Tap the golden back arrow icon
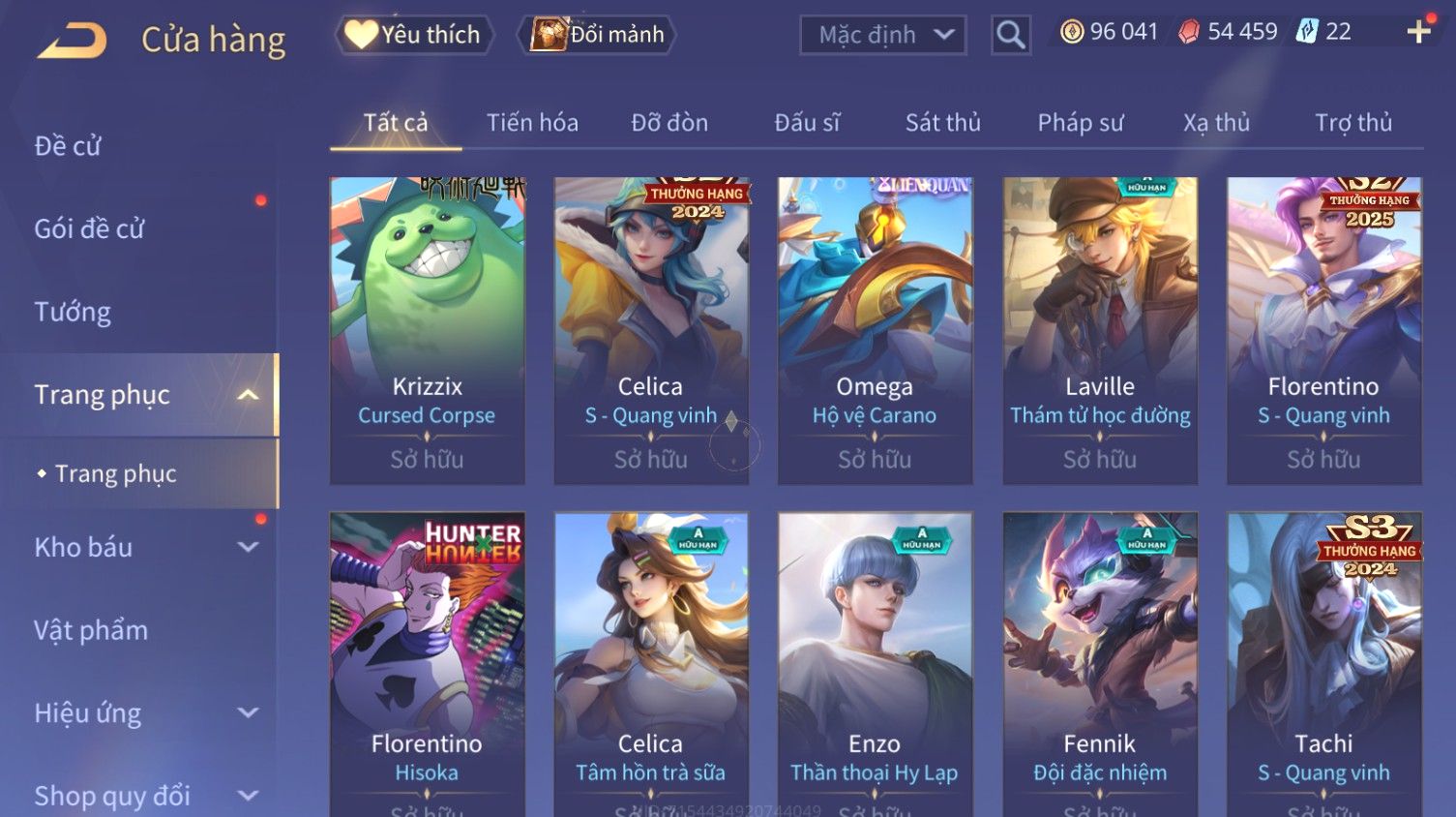Viewport: 1456px width, 817px height. pyautogui.click(x=72, y=42)
